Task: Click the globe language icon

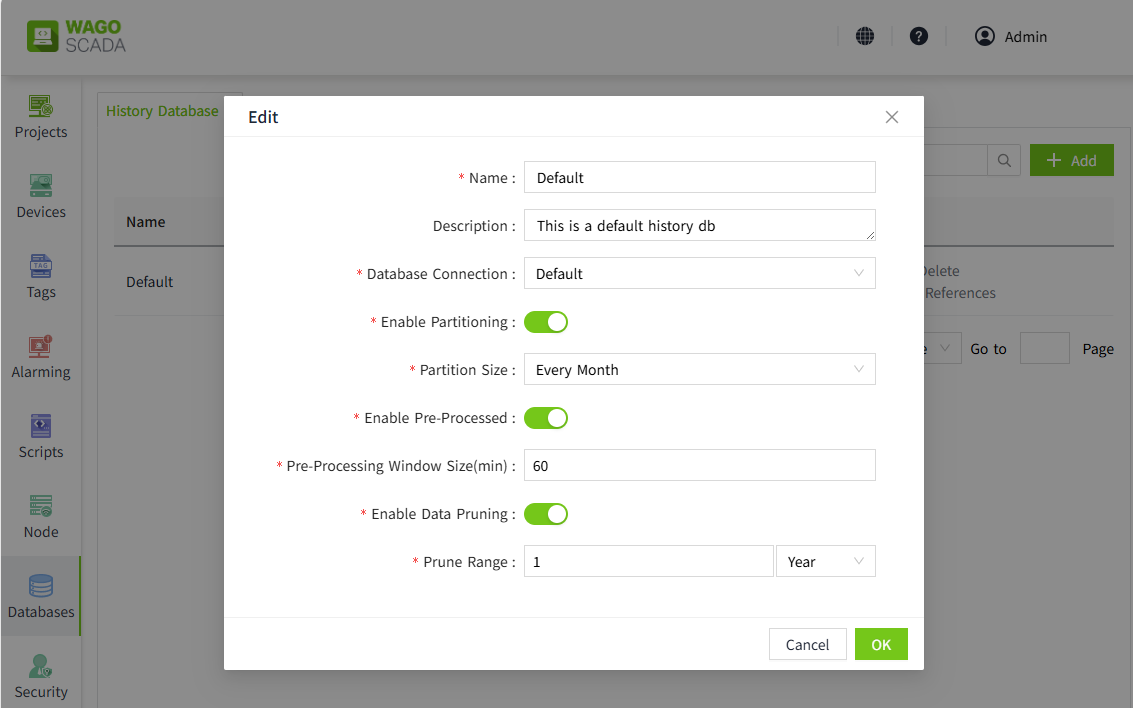Action: click(865, 36)
